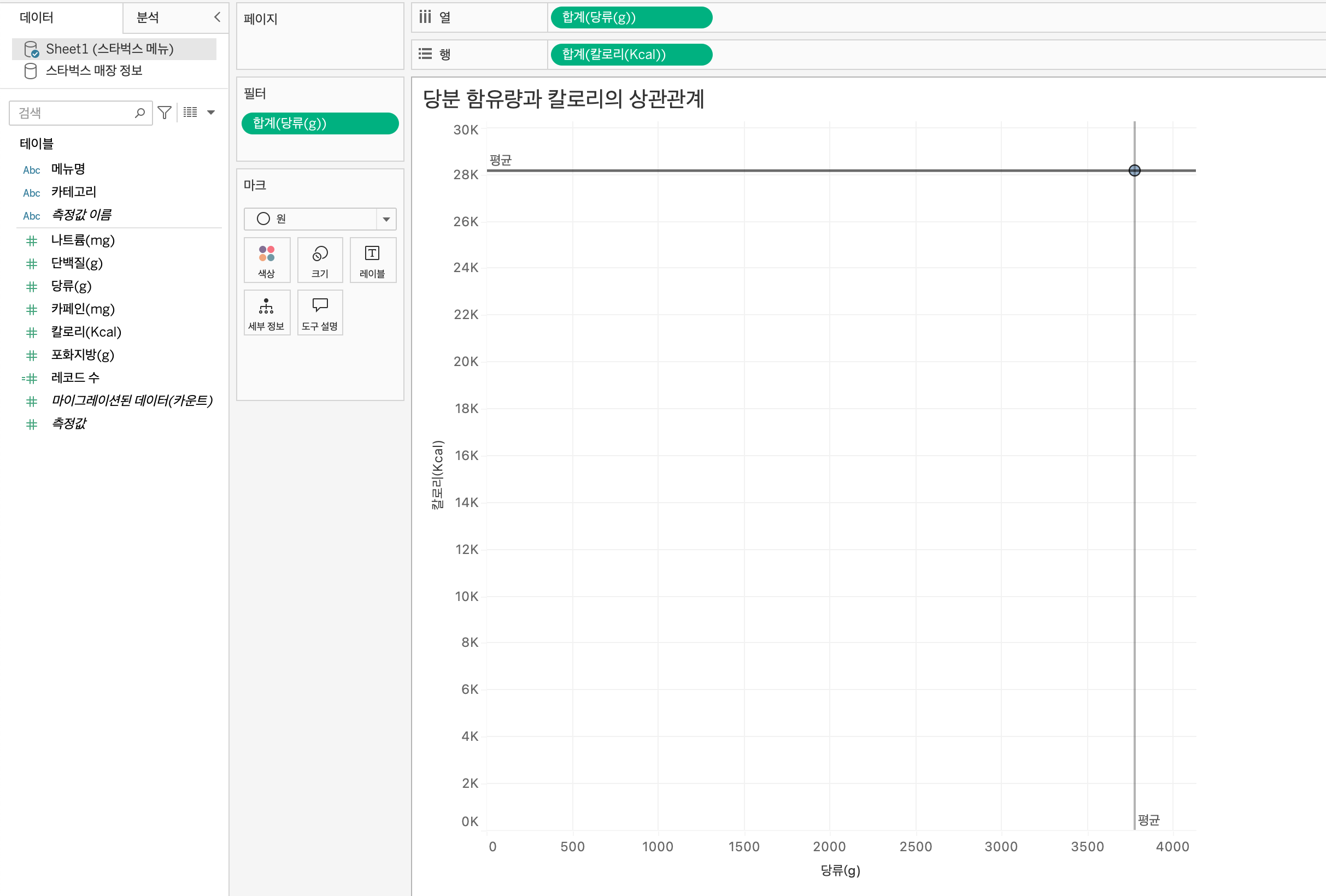Click the data point mark on scatter plot
The image size is (1326, 896).
[1134, 170]
